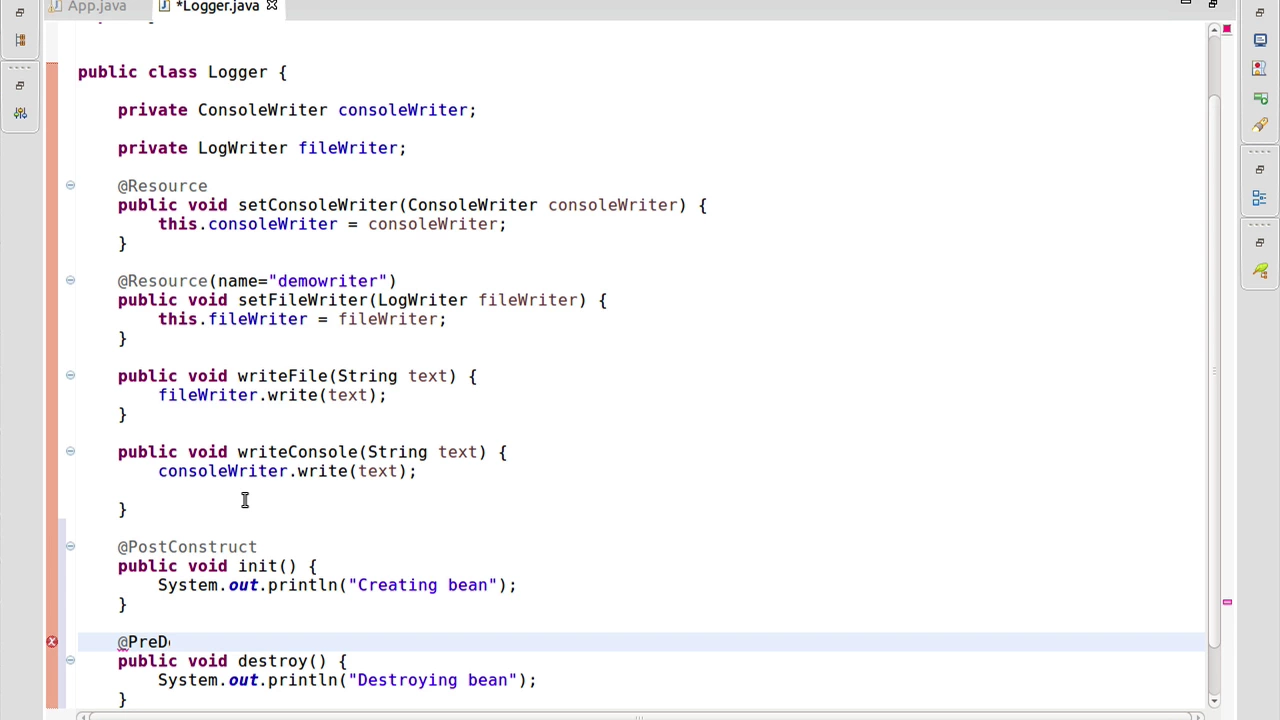Click the "Creating bean" string
Image resolution: width=1280 pixels, height=720 pixels.
click(x=422, y=585)
